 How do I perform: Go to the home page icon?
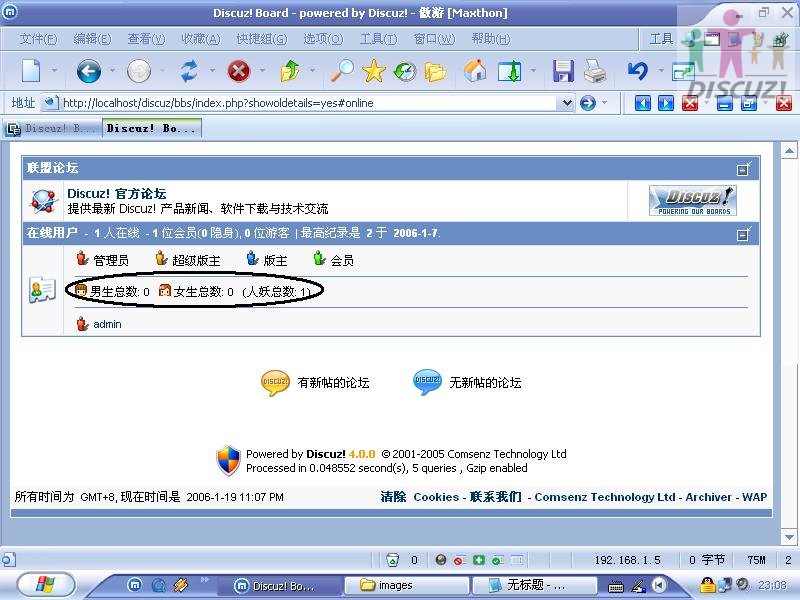(x=475, y=71)
